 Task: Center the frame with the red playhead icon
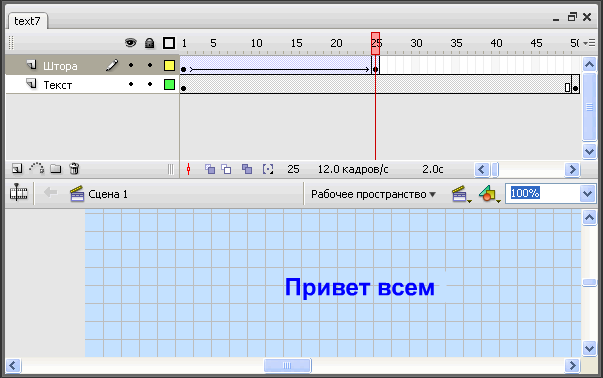(188, 169)
